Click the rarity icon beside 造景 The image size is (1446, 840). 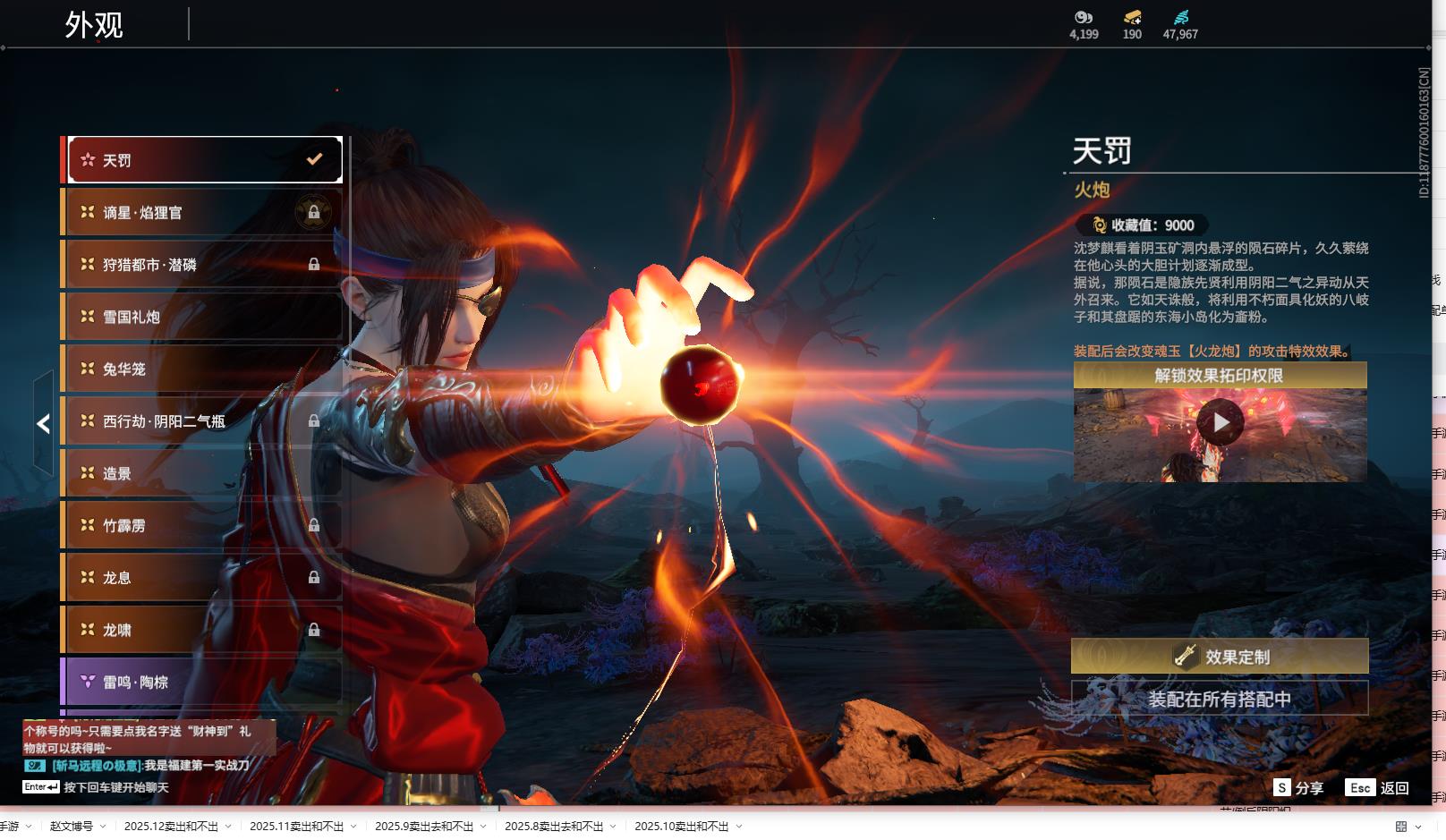point(88,472)
